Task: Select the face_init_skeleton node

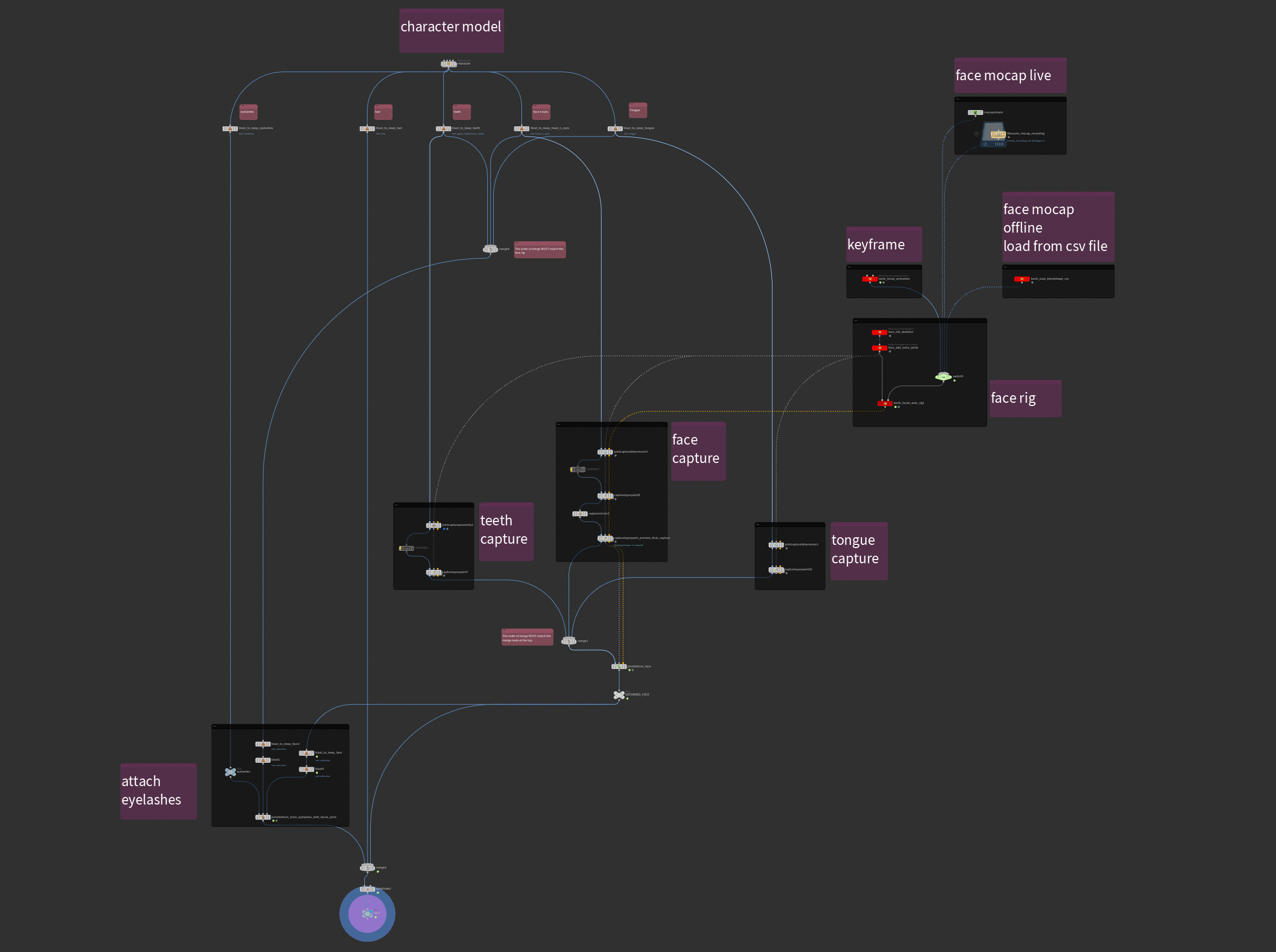Action: tap(880, 332)
